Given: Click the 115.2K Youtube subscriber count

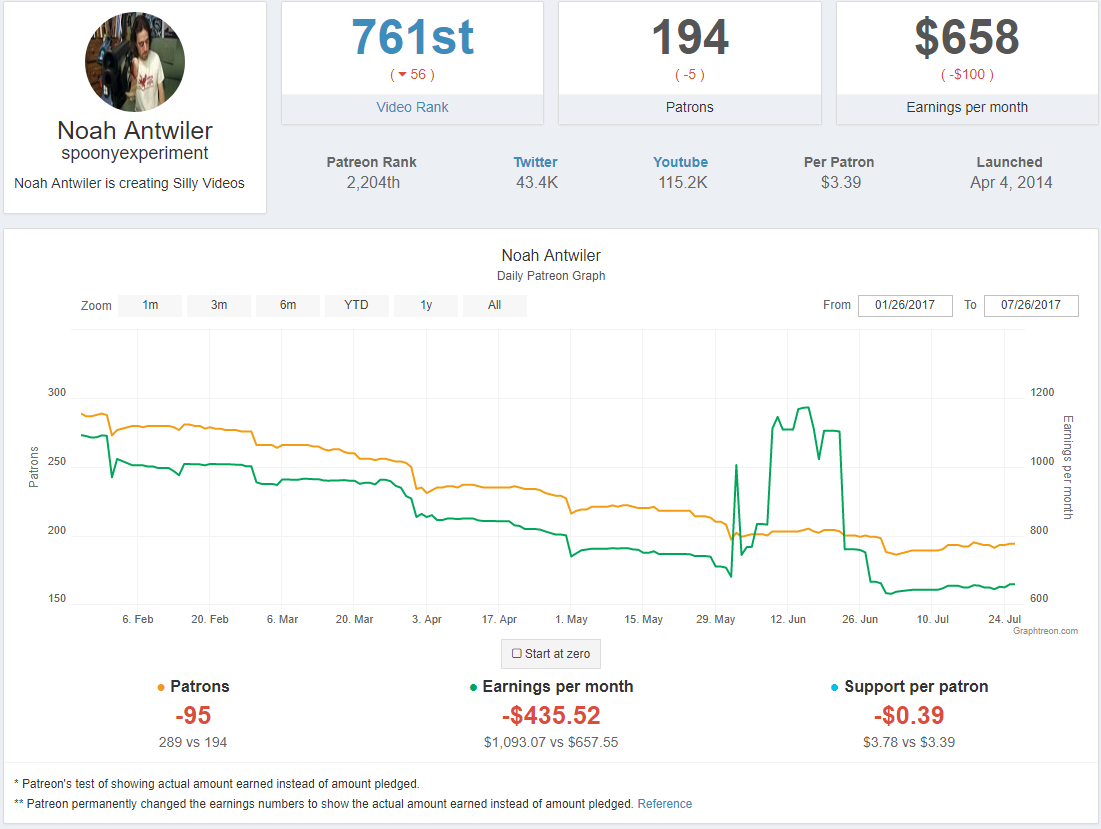Looking at the screenshot, I should 683,183.
